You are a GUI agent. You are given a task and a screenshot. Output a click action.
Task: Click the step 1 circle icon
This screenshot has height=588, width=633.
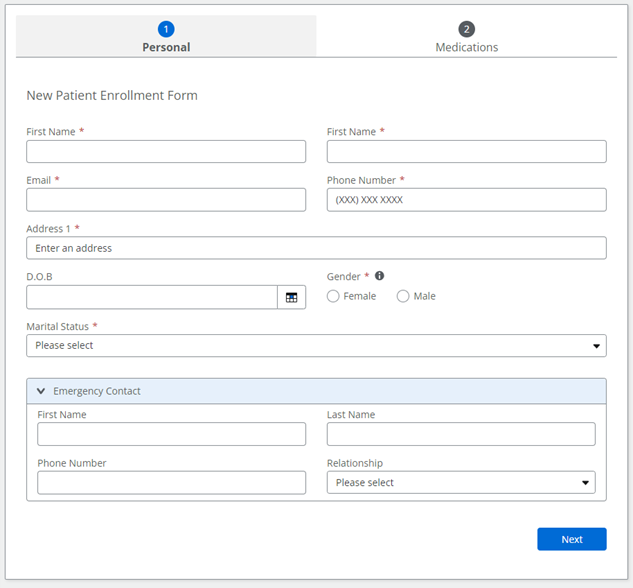(166, 29)
